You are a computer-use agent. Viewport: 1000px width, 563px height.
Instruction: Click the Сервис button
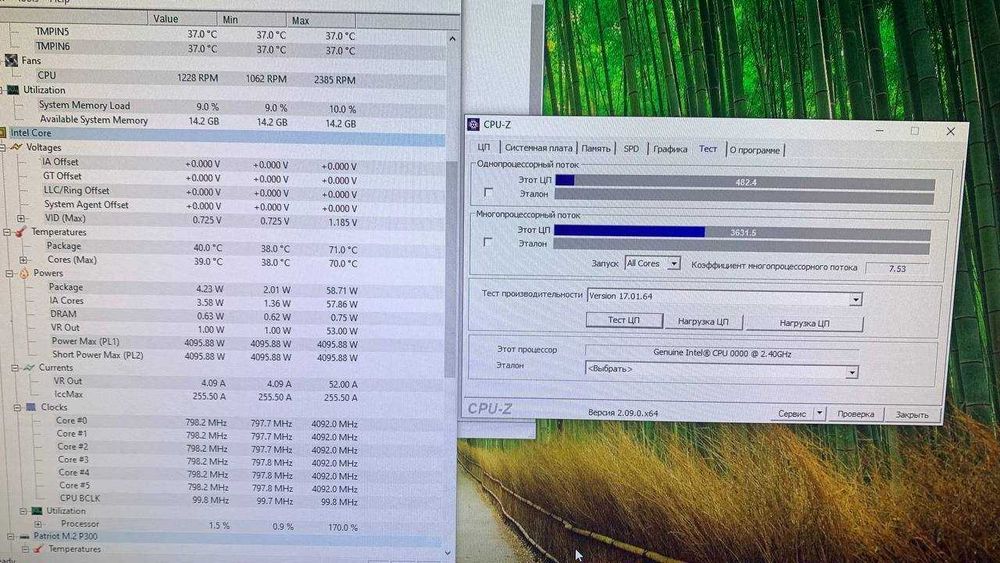click(x=791, y=413)
